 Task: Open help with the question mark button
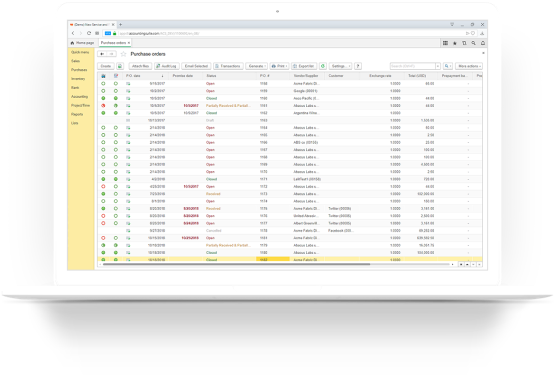(358, 66)
